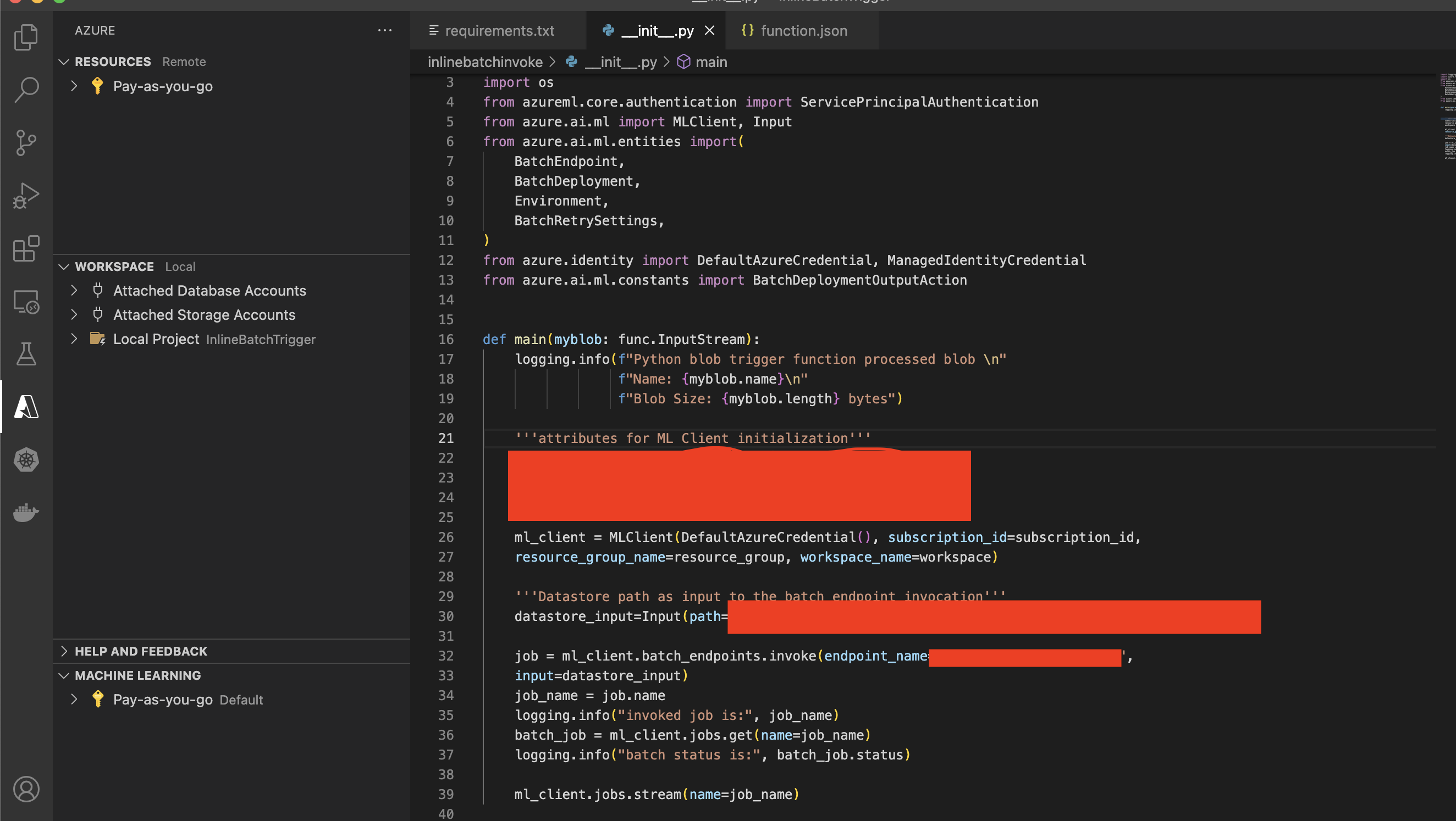Image resolution: width=1456 pixels, height=821 pixels.
Task: Open the Testing flask icon
Action: pos(26,354)
